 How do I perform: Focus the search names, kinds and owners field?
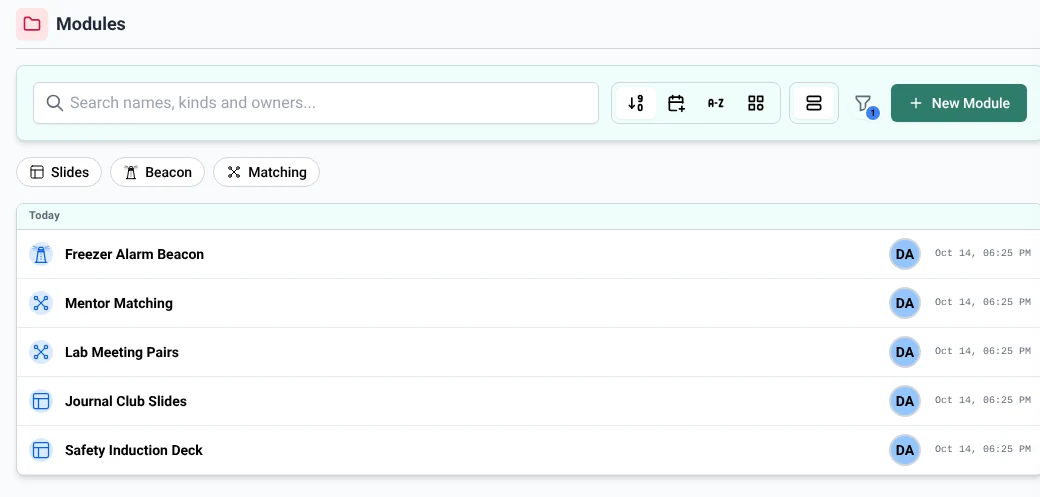point(316,103)
